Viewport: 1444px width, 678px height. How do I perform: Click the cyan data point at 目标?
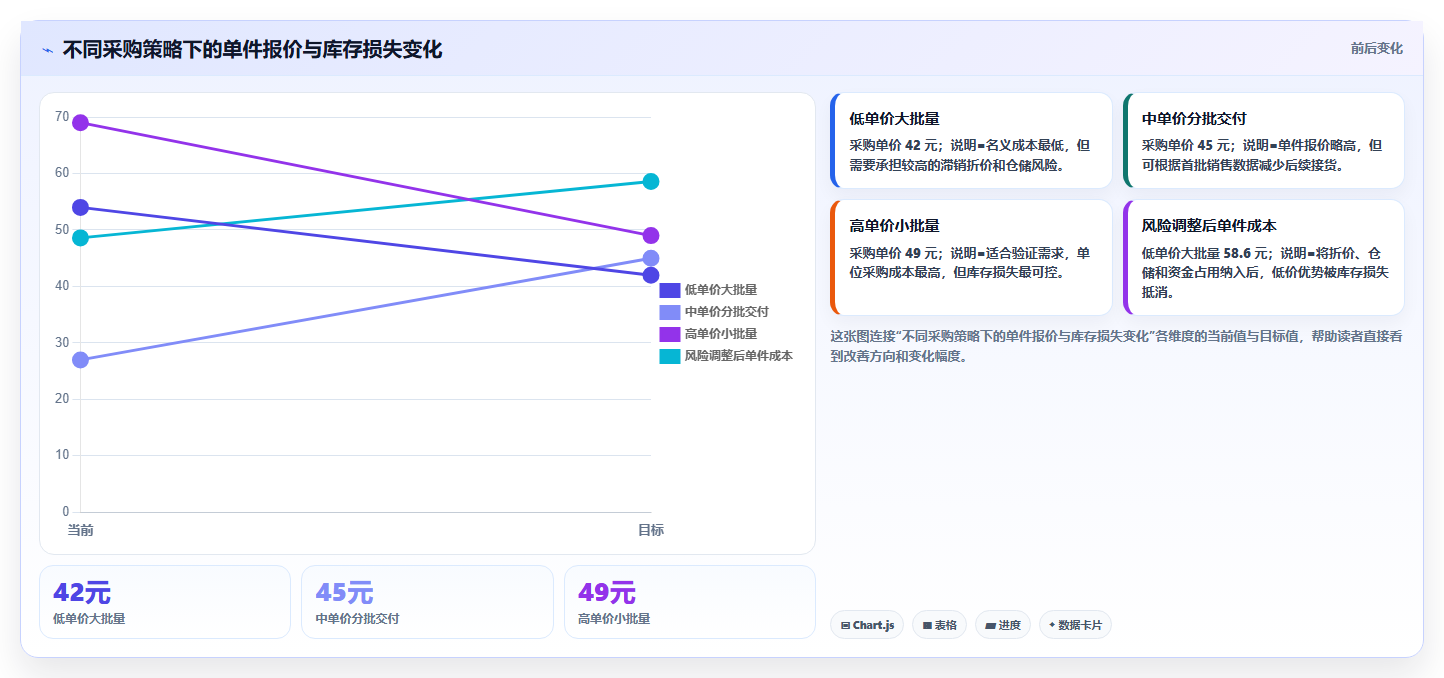[x=651, y=181]
